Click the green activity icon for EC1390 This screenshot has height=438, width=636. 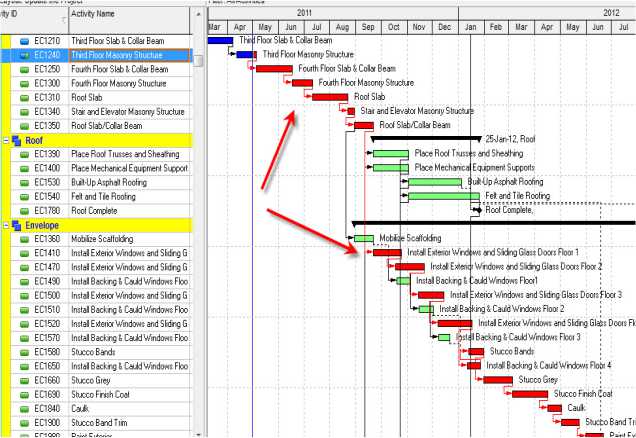tap(25, 155)
